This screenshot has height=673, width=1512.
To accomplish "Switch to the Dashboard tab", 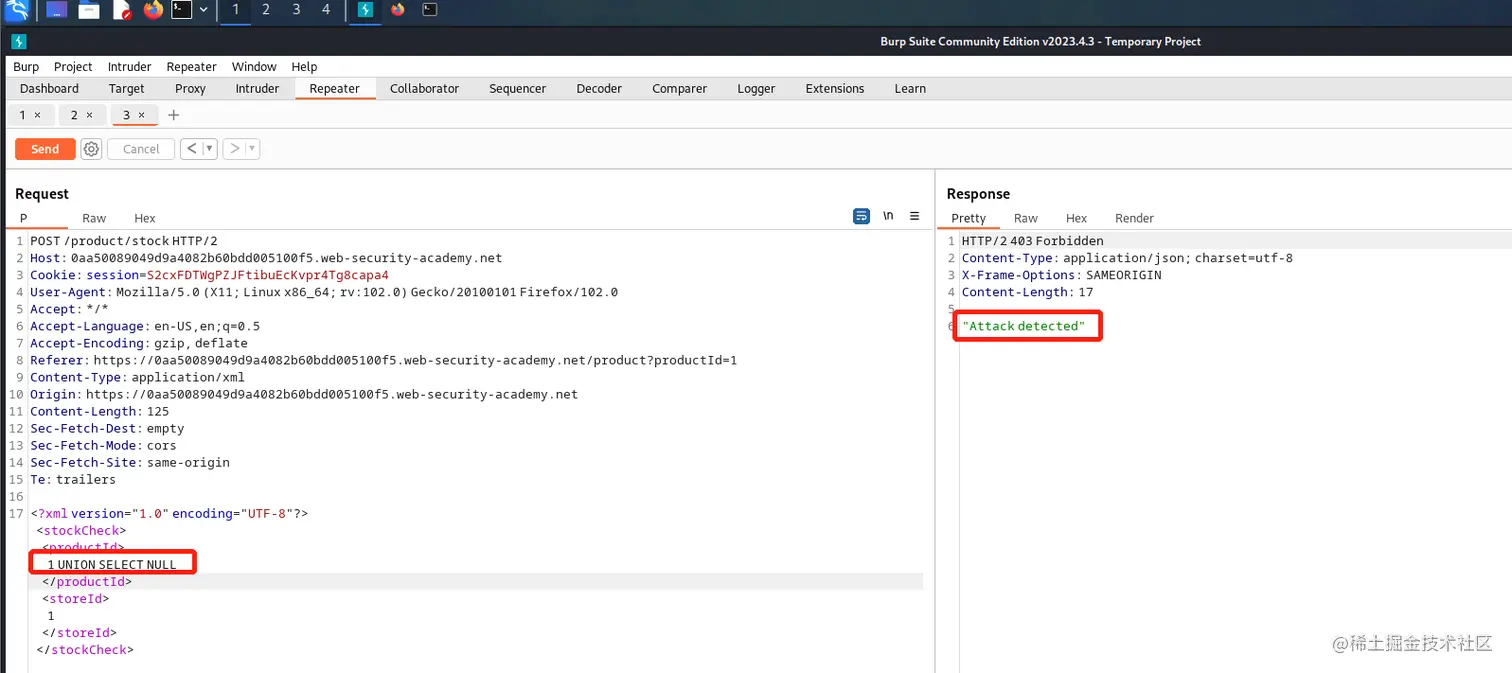I will 49,88.
